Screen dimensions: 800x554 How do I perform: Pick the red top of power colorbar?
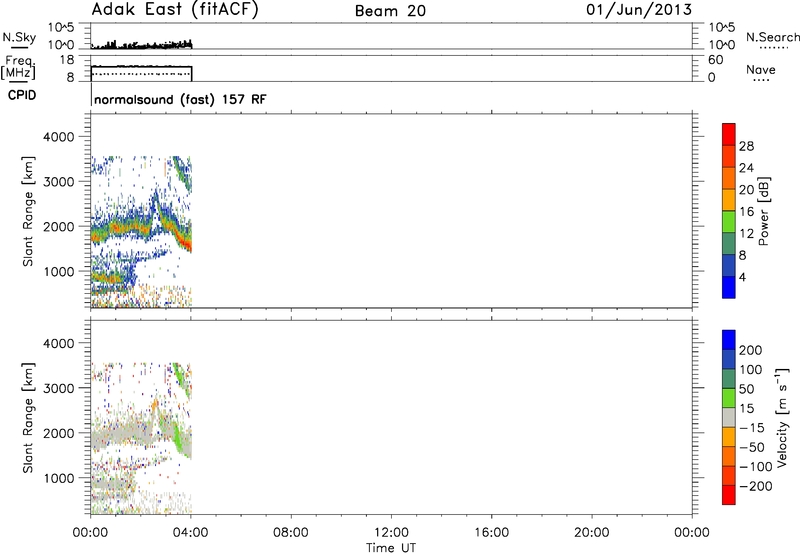point(729,134)
